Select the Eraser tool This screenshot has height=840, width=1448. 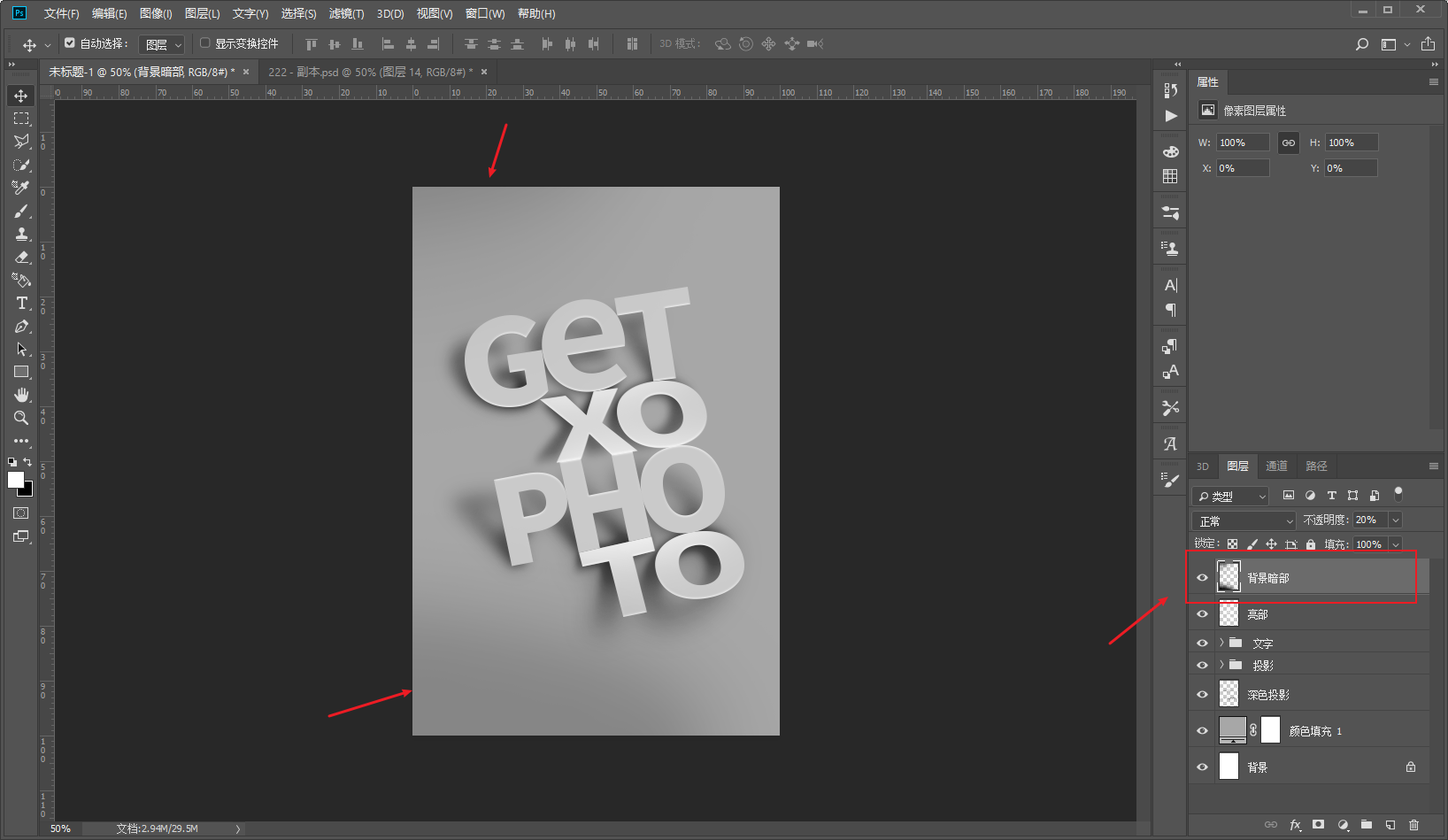coord(21,258)
